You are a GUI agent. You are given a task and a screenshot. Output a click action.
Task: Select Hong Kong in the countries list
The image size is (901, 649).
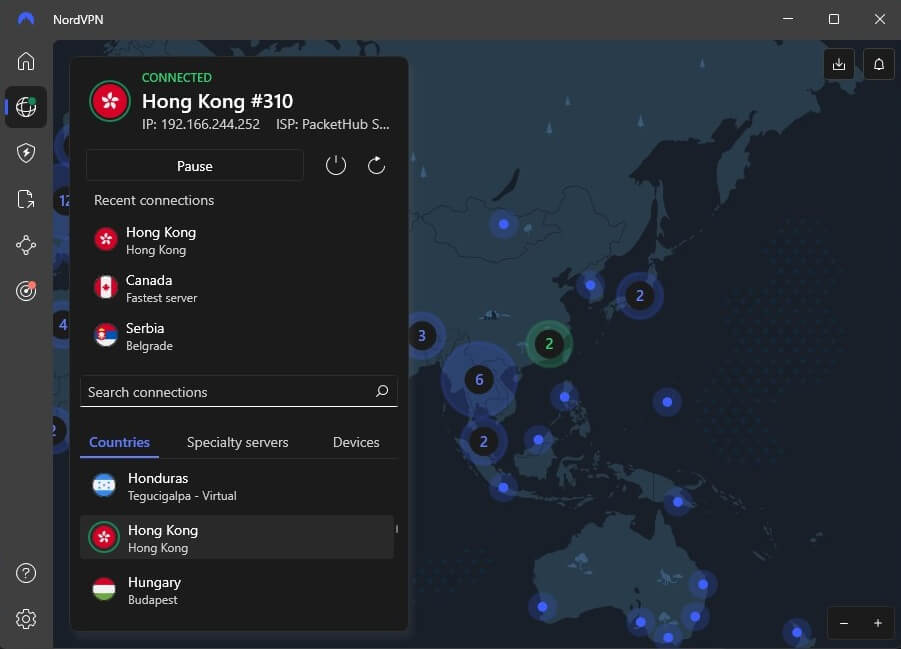coord(237,538)
